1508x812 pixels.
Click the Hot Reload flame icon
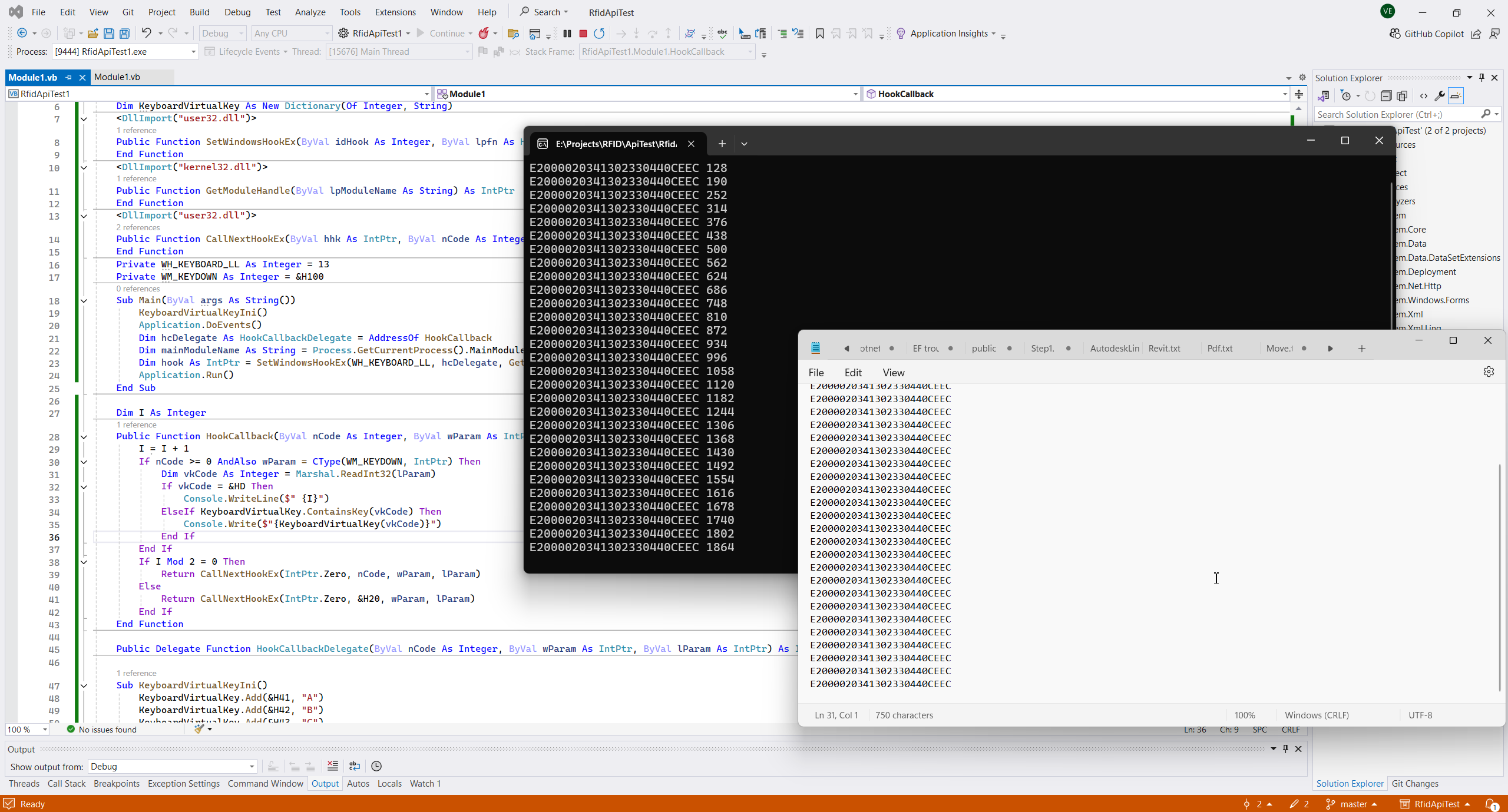coord(484,34)
